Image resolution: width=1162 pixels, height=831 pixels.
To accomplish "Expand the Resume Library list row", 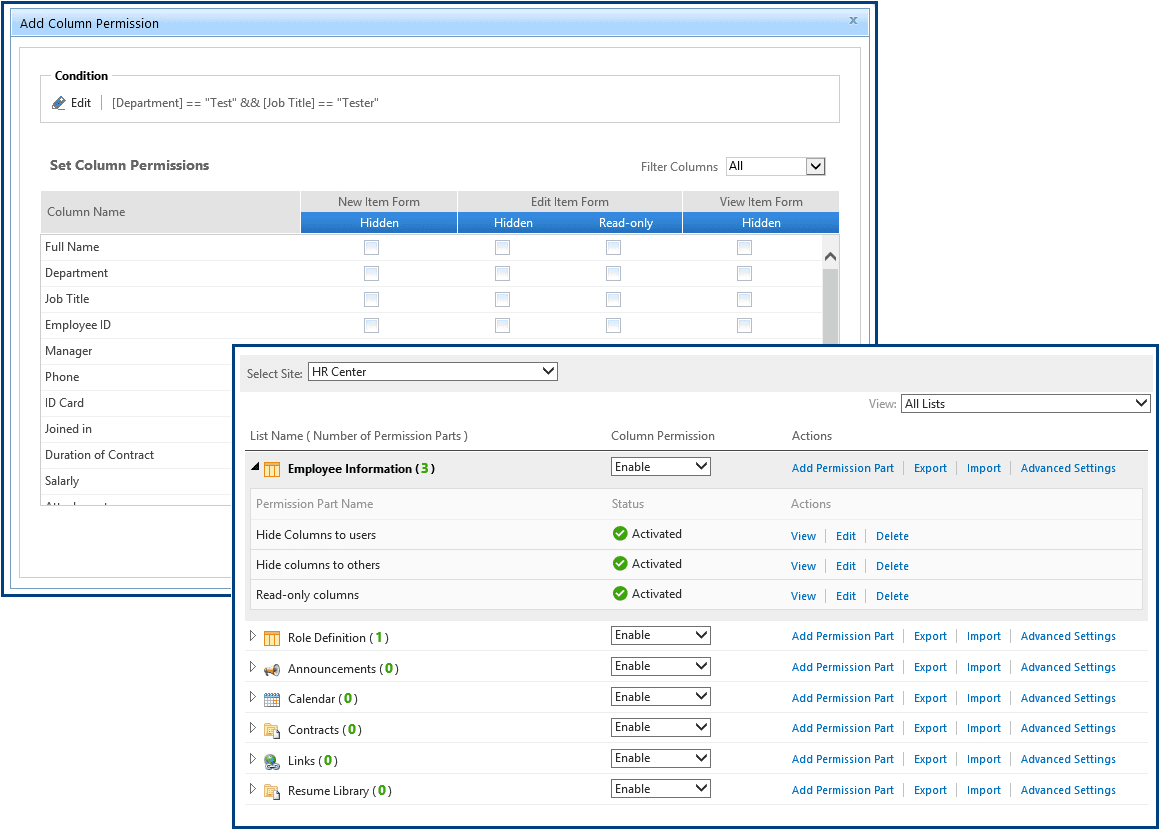I will (253, 789).
